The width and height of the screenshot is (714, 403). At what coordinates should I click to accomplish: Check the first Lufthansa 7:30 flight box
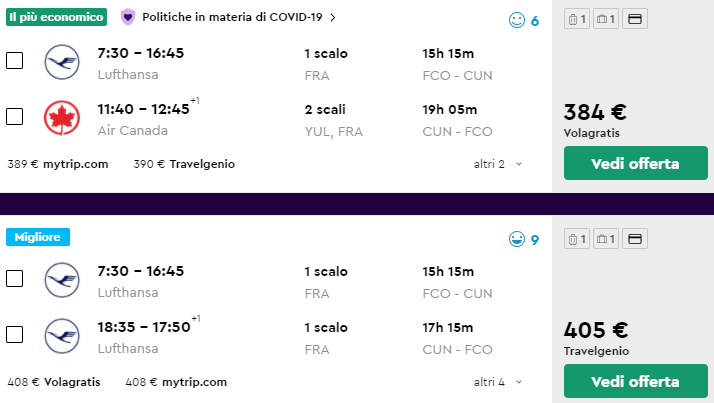pyautogui.click(x=15, y=61)
